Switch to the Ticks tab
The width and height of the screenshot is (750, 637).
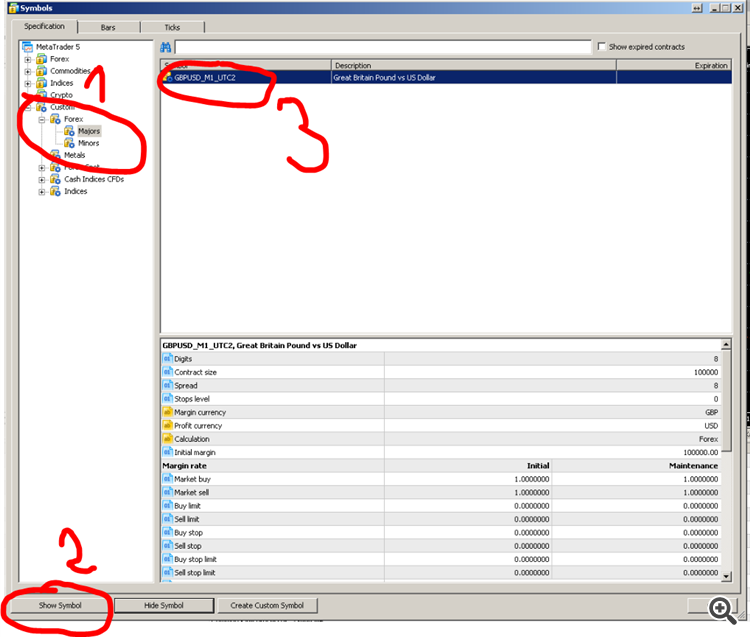(172, 27)
